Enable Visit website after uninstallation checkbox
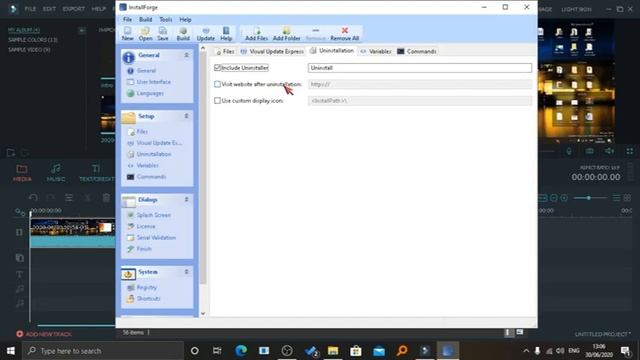This screenshot has width=640, height=360. coord(217,84)
